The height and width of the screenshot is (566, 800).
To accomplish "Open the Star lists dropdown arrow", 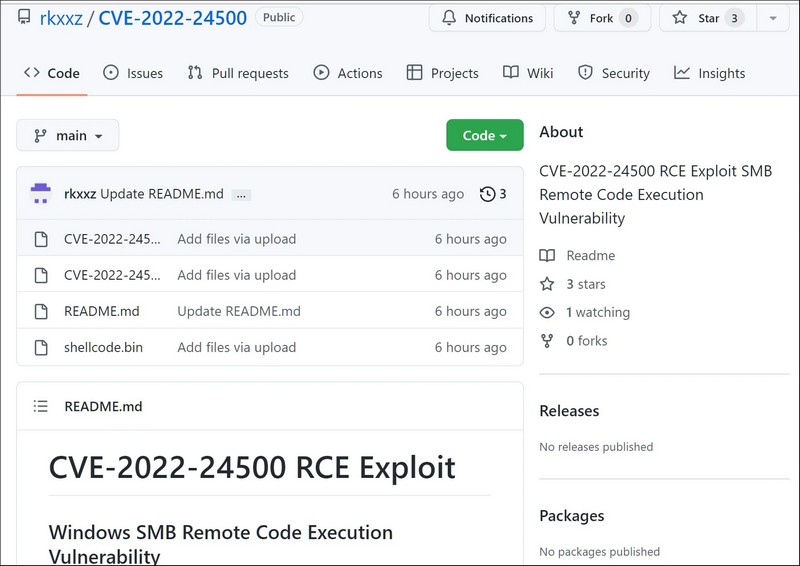I will (x=771, y=18).
